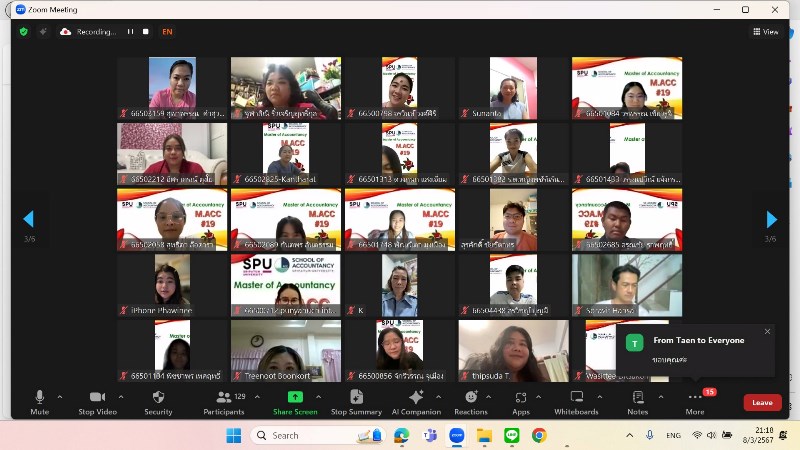Open Microsoft Teams from the taskbar

429,435
